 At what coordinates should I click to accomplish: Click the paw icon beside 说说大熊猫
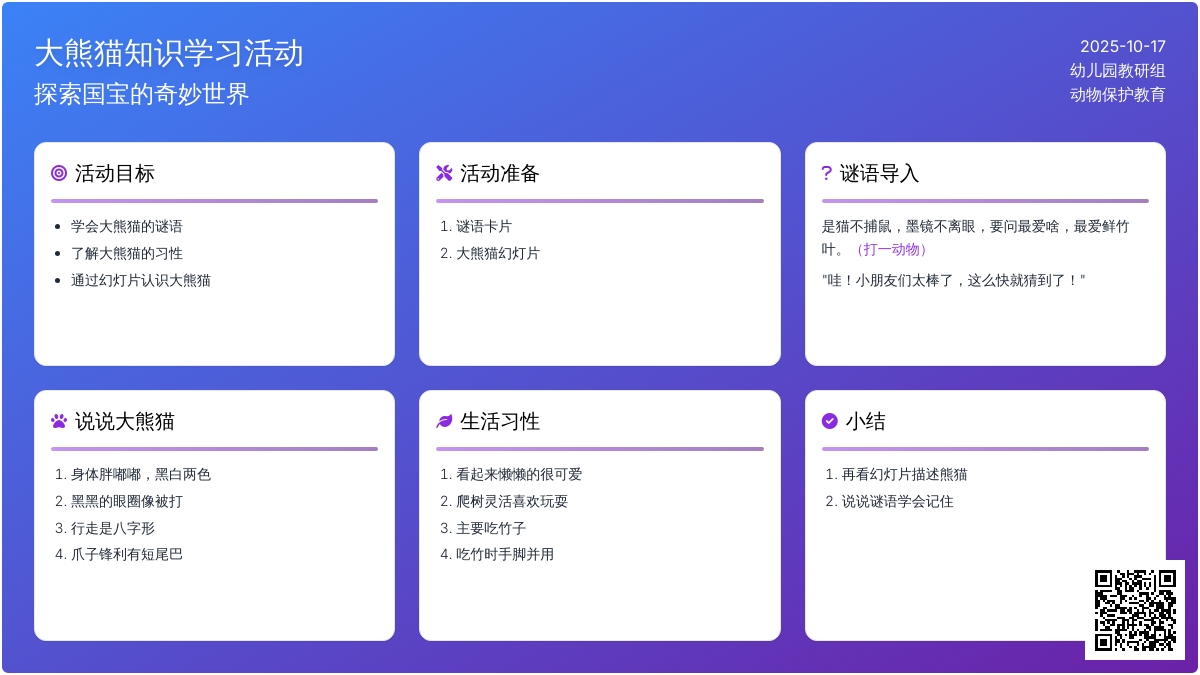click(59, 421)
